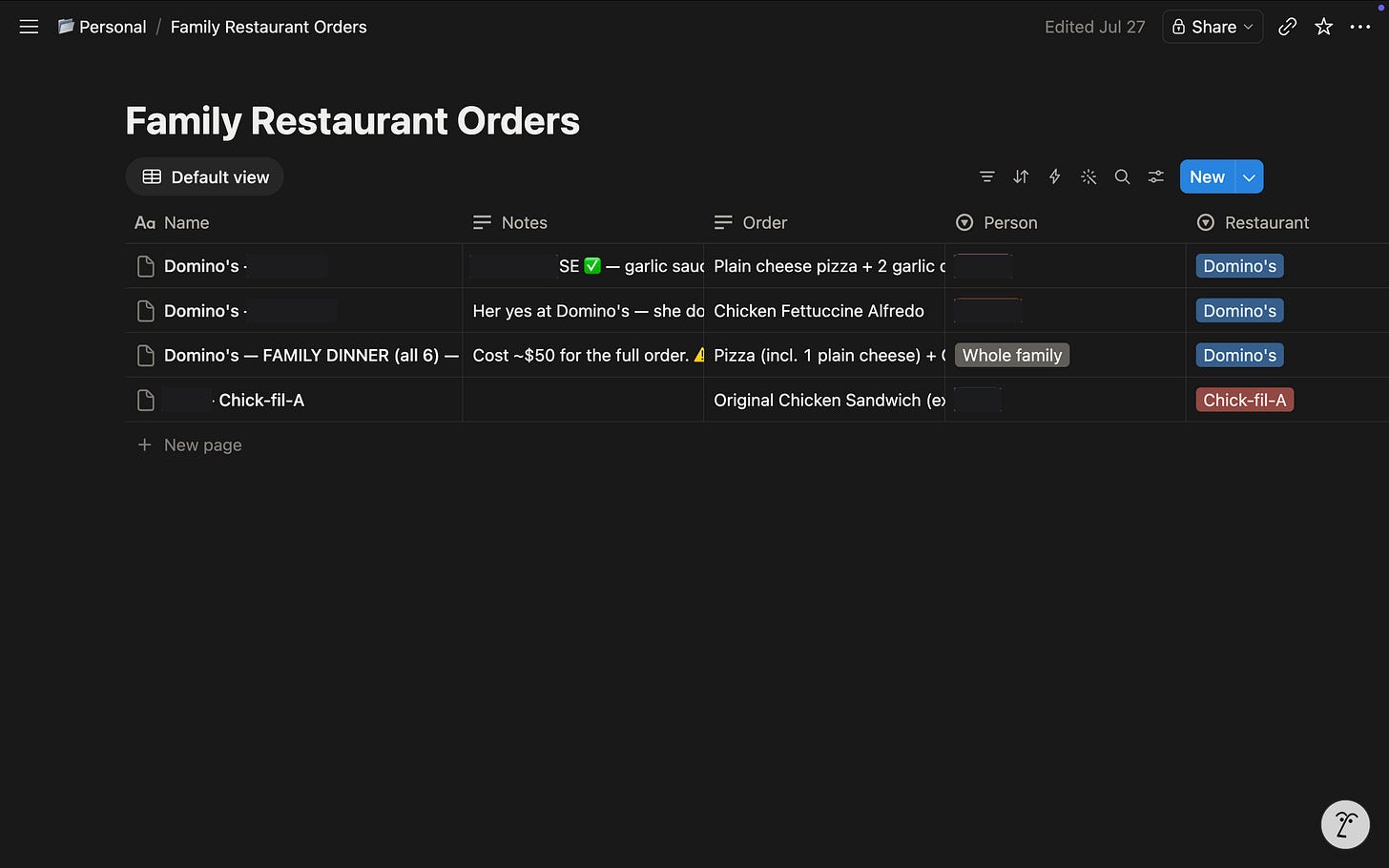Click the Order column text icon

click(x=723, y=222)
